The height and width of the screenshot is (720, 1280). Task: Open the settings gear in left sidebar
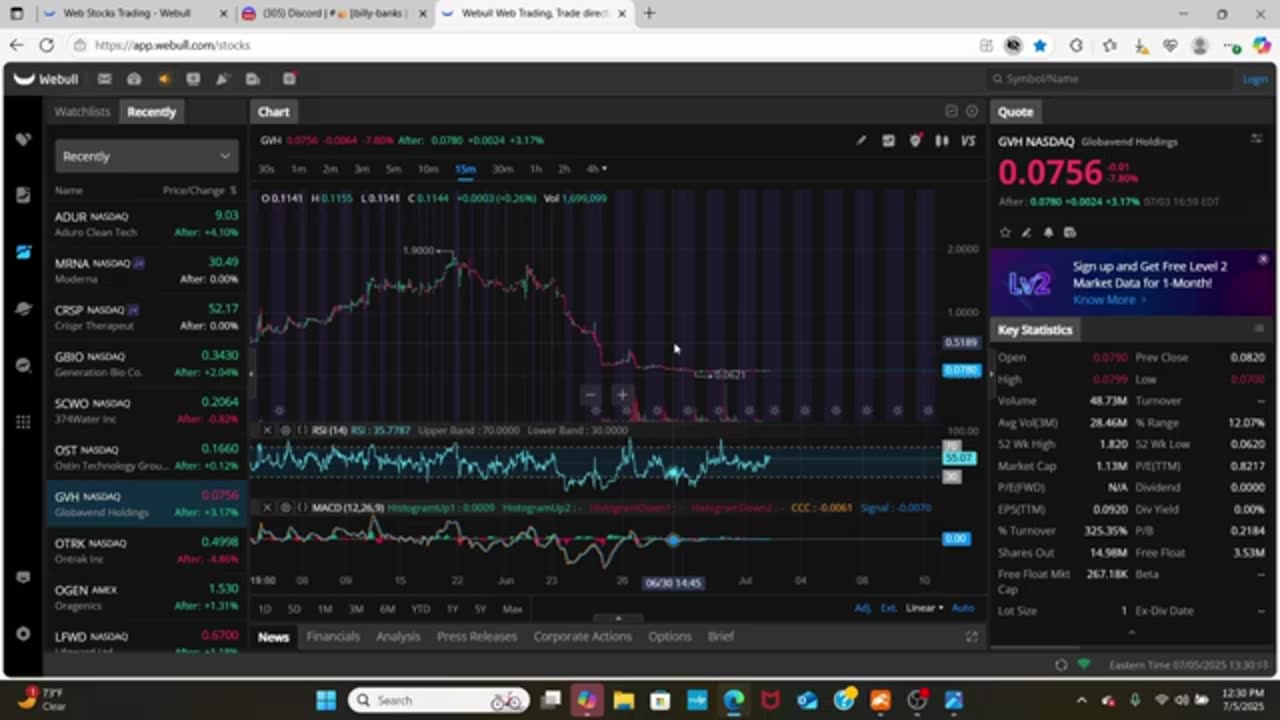pyautogui.click(x=24, y=634)
